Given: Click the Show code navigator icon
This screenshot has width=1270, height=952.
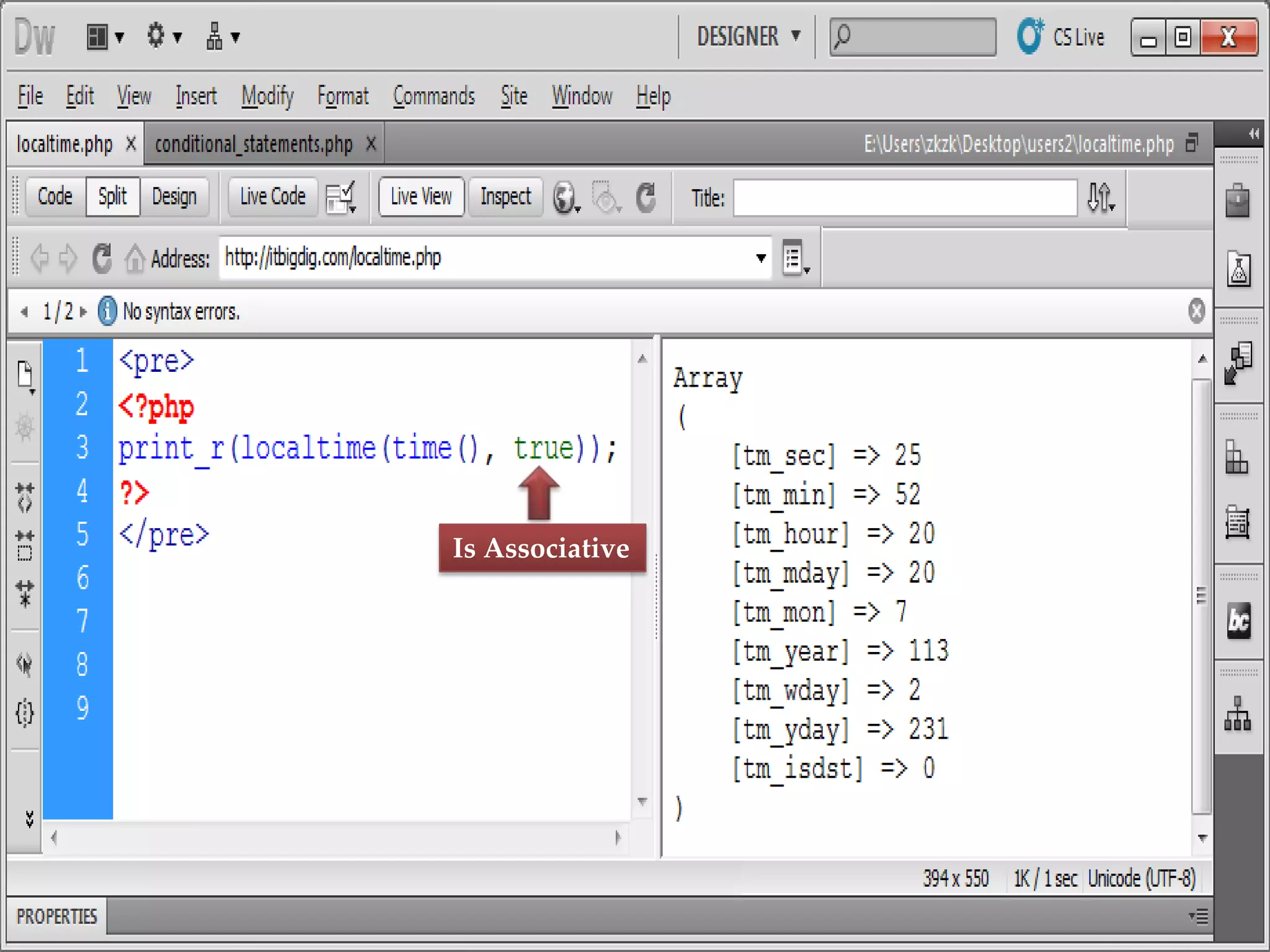Looking at the screenshot, I should coord(25,427).
